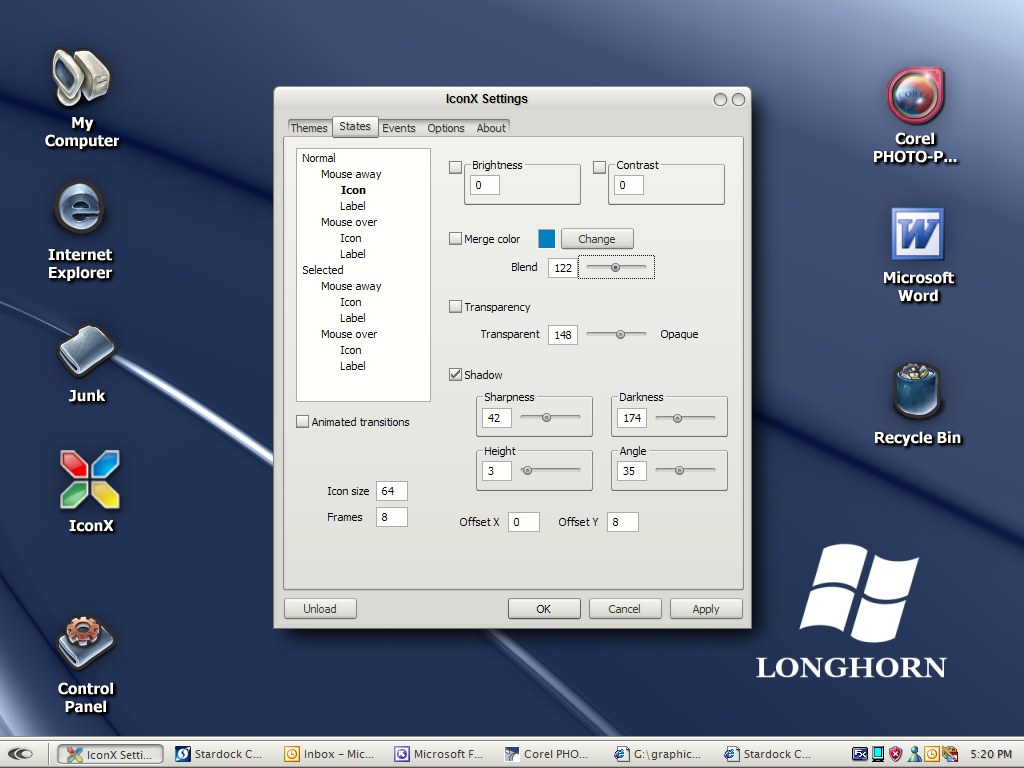
Task: Click the 5:20 PM taskbar clock
Action: pyautogui.click(x=991, y=754)
